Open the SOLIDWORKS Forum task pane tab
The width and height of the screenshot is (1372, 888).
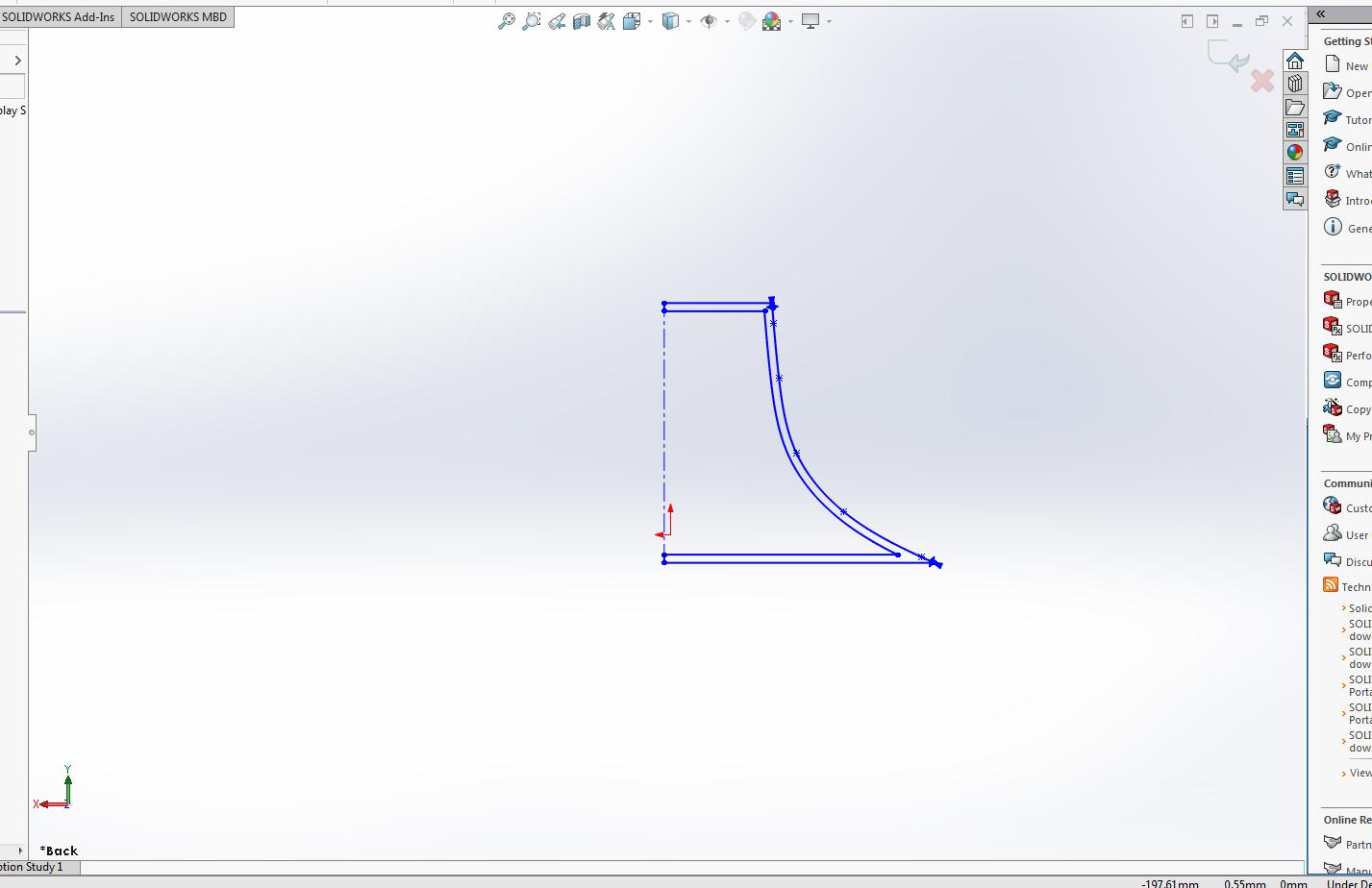[1295, 199]
